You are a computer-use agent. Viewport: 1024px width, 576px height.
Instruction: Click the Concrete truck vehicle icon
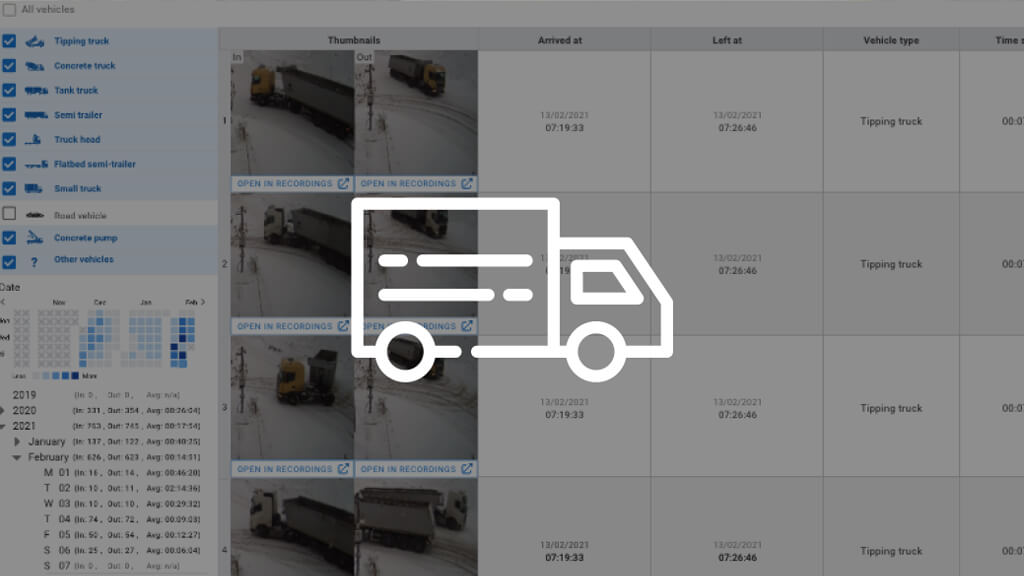(x=35, y=66)
